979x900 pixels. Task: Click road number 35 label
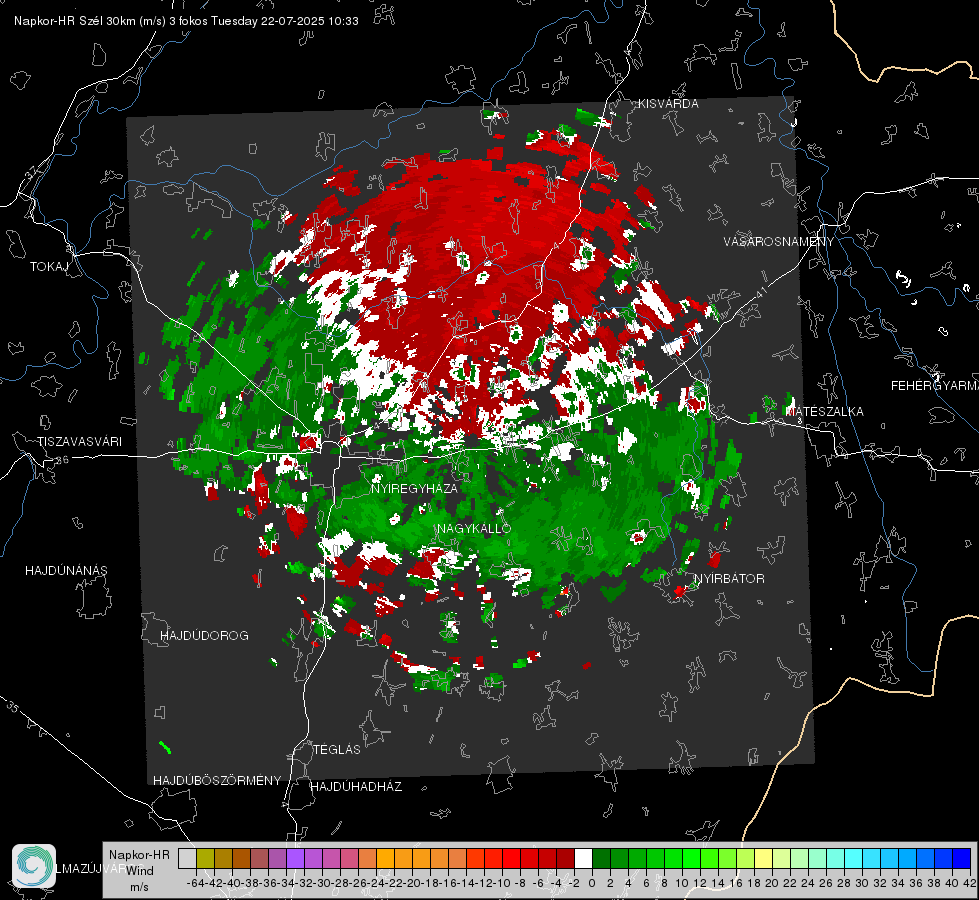12,707
